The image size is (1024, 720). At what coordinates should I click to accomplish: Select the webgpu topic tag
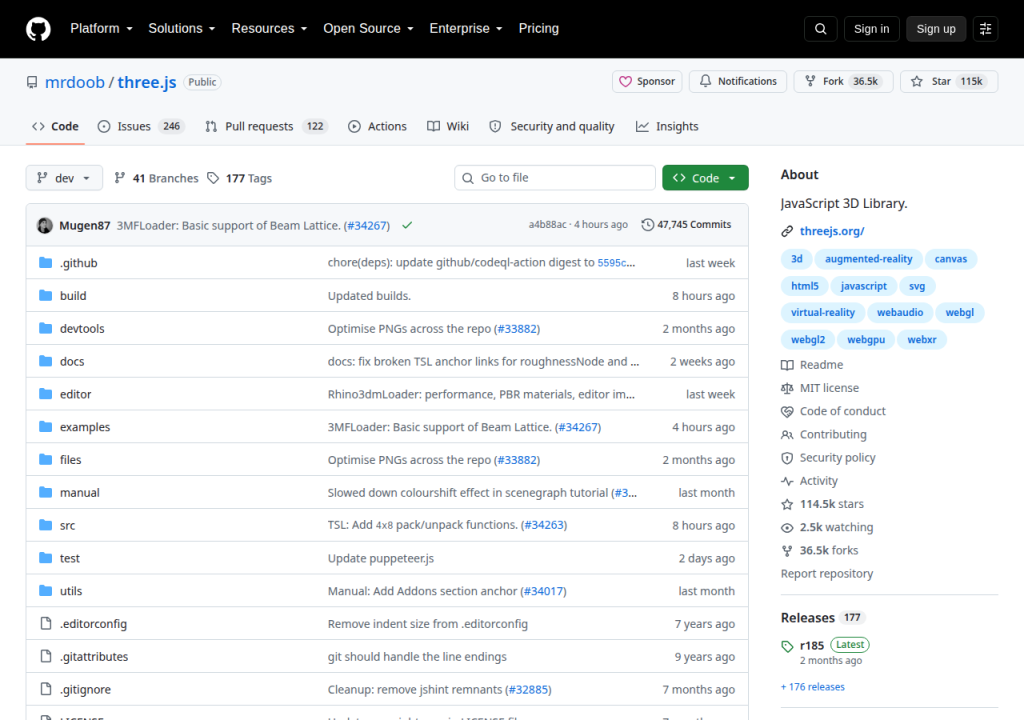(866, 340)
